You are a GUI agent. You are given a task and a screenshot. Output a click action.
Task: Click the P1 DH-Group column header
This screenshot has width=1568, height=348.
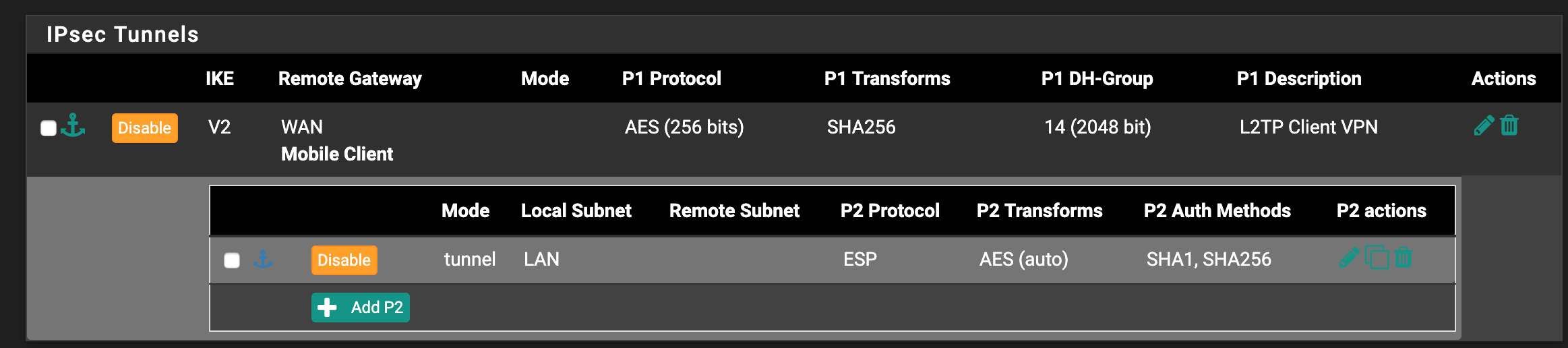click(x=1097, y=79)
